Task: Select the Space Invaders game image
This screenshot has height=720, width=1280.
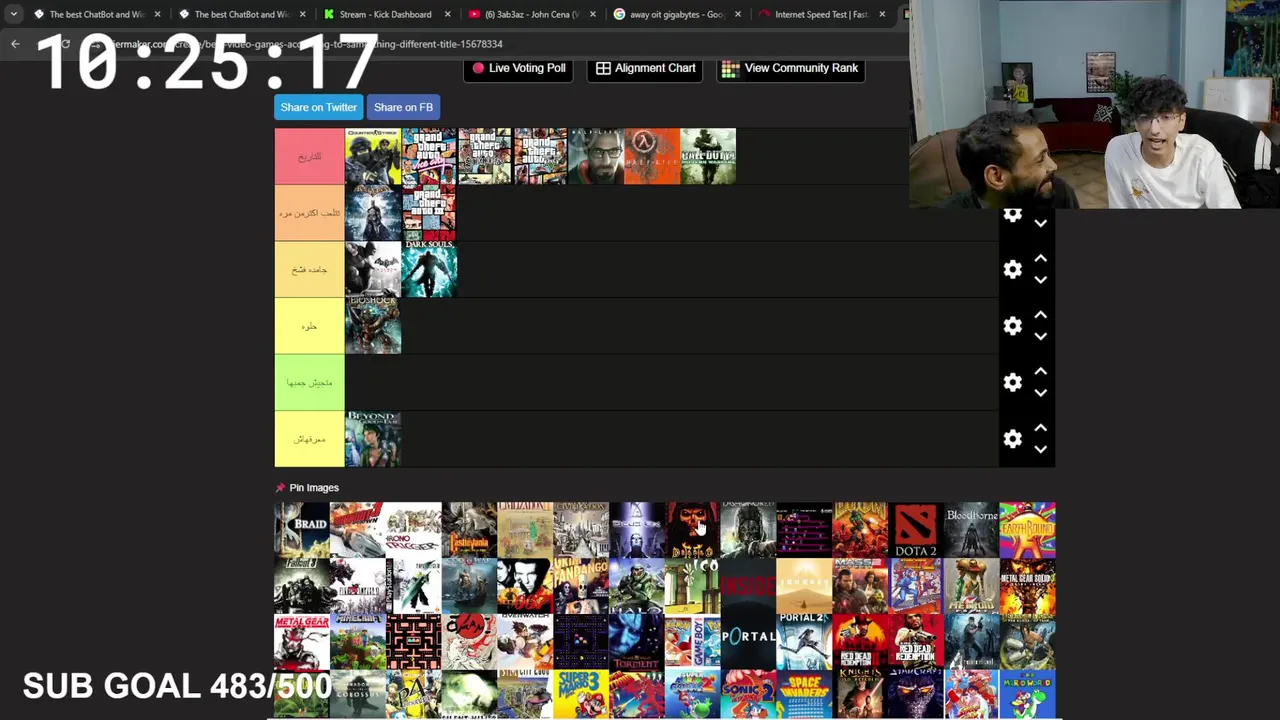Action: [804, 694]
